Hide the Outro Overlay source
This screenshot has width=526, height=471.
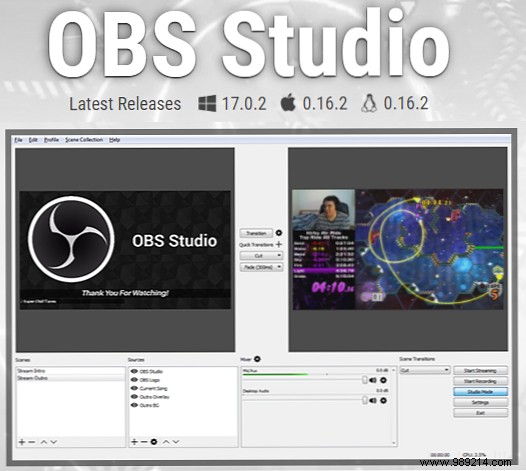[134, 397]
